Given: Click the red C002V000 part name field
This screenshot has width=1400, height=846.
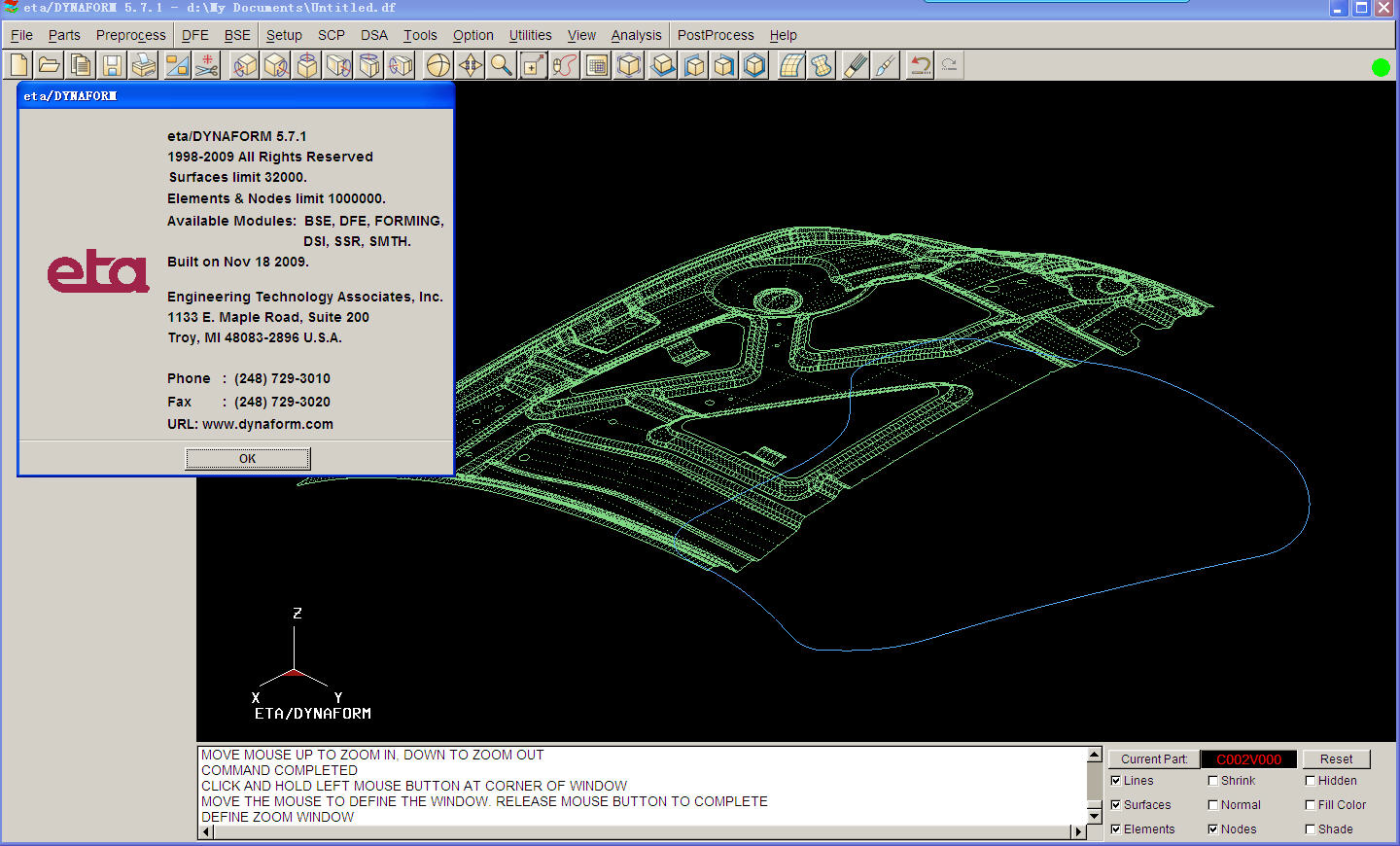Looking at the screenshot, I should (1248, 758).
